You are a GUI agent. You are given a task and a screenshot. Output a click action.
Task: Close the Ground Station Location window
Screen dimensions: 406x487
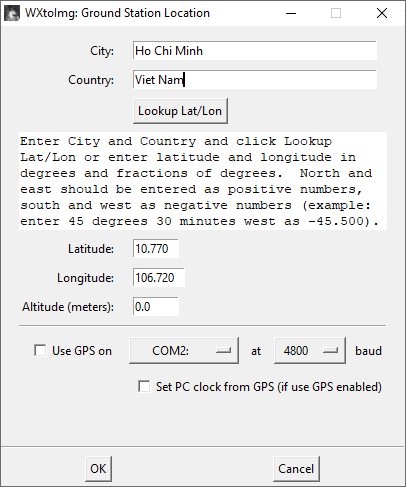point(382,13)
